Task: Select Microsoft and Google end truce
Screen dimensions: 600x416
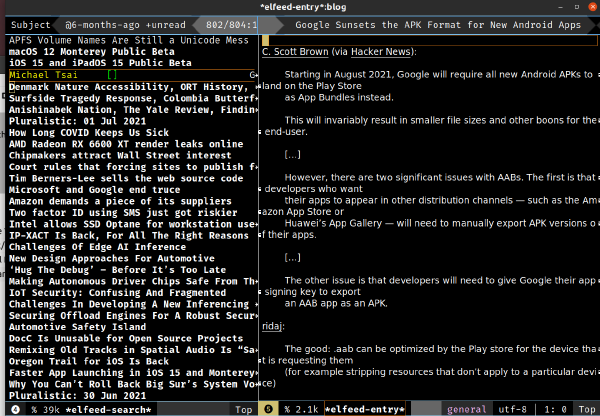Action: [x=94, y=190]
